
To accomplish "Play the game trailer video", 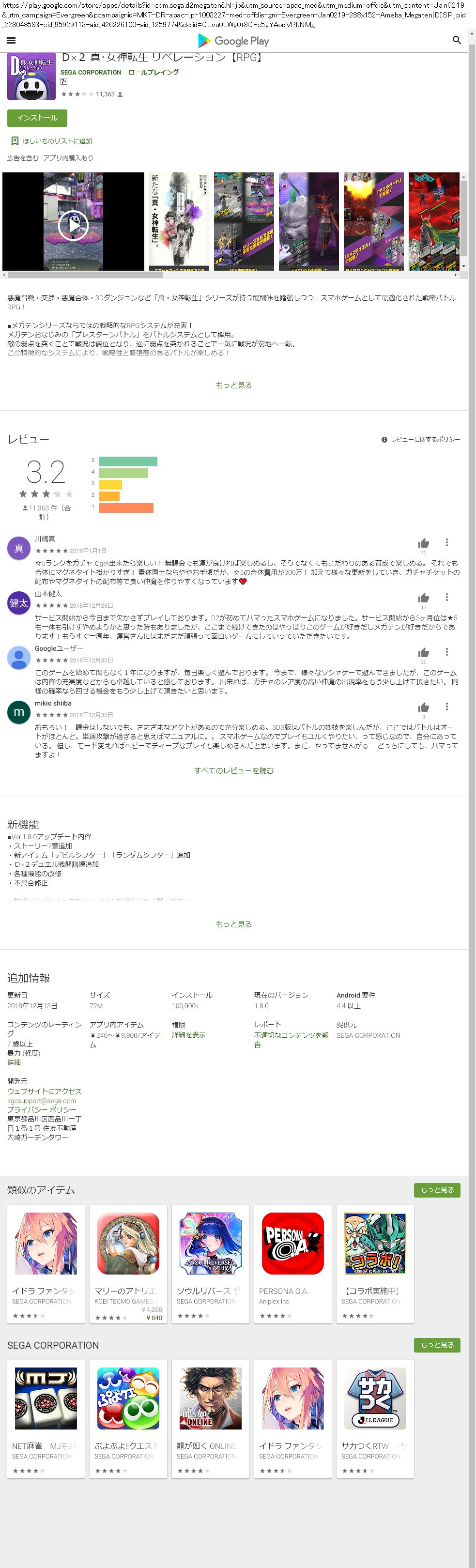I will [73, 225].
